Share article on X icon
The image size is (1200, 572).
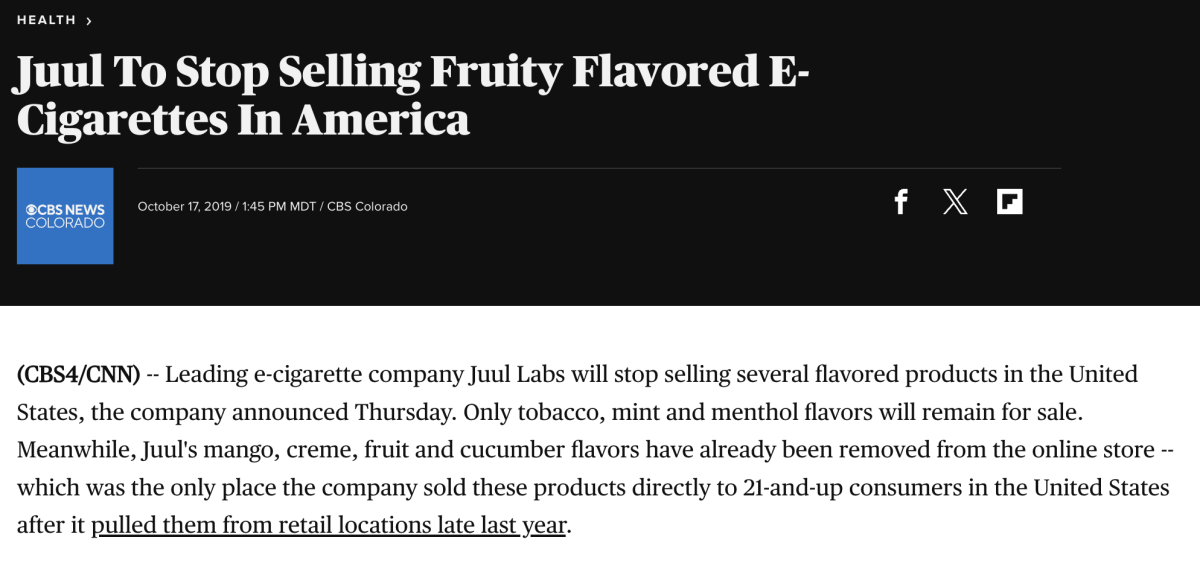click(955, 202)
